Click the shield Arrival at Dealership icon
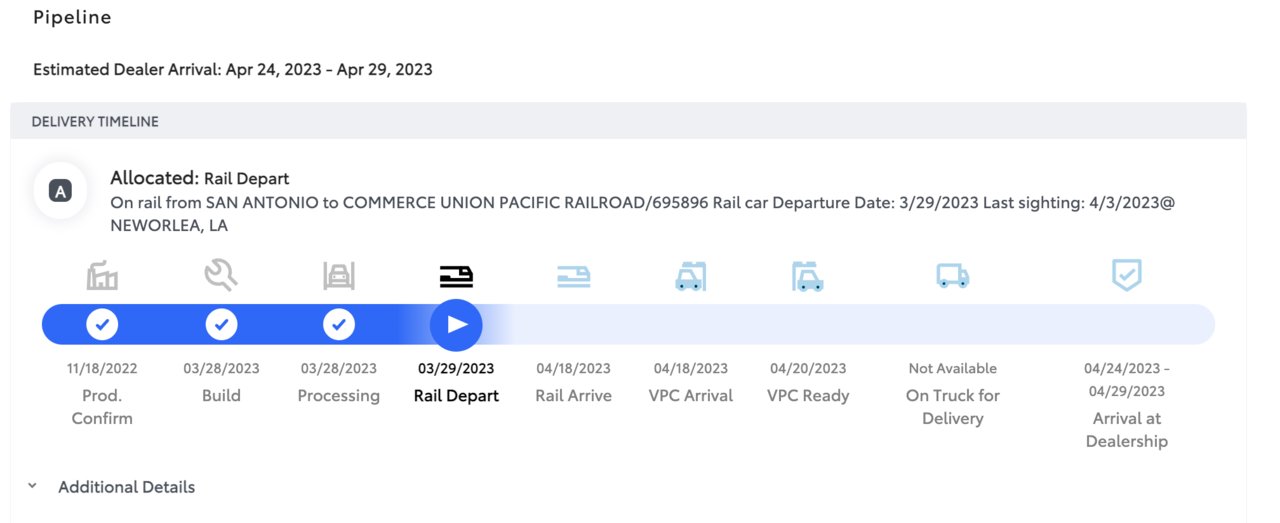 point(1127,275)
